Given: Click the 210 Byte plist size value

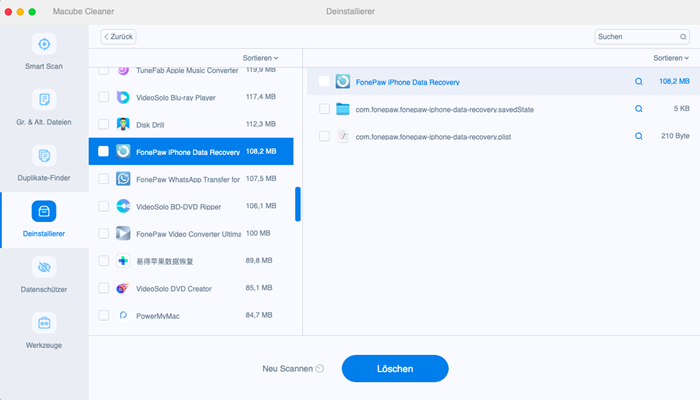Looking at the screenshot, I should click(x=675, y=136).
